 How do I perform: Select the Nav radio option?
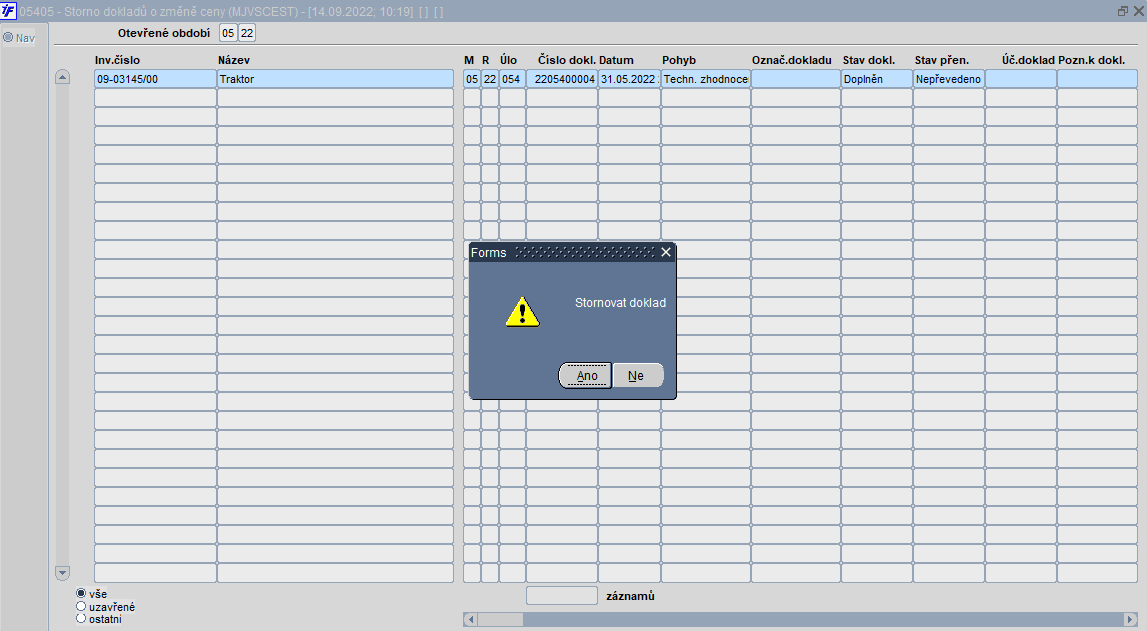8,37
